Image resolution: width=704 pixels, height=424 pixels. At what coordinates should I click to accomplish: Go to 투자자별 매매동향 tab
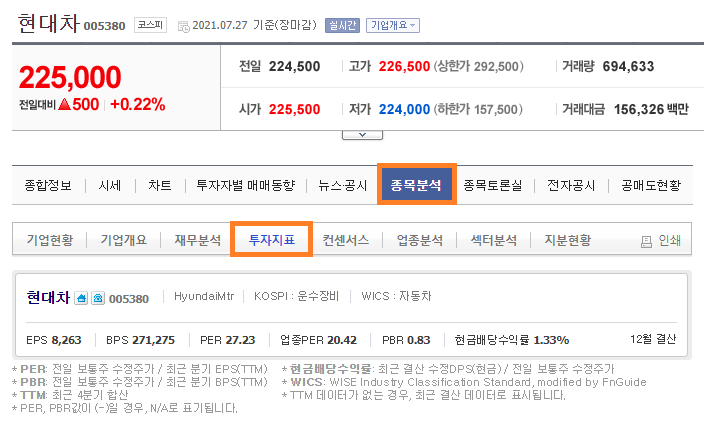point(246,185)
